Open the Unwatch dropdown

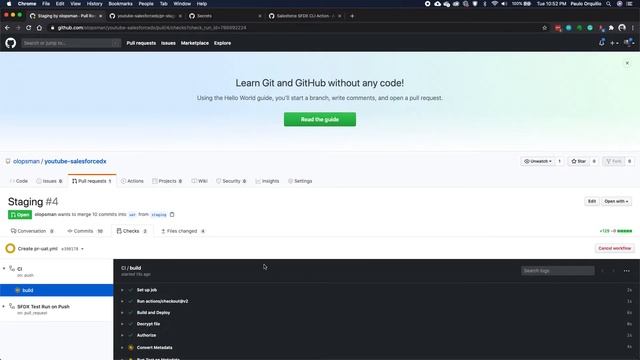[538, 161]
